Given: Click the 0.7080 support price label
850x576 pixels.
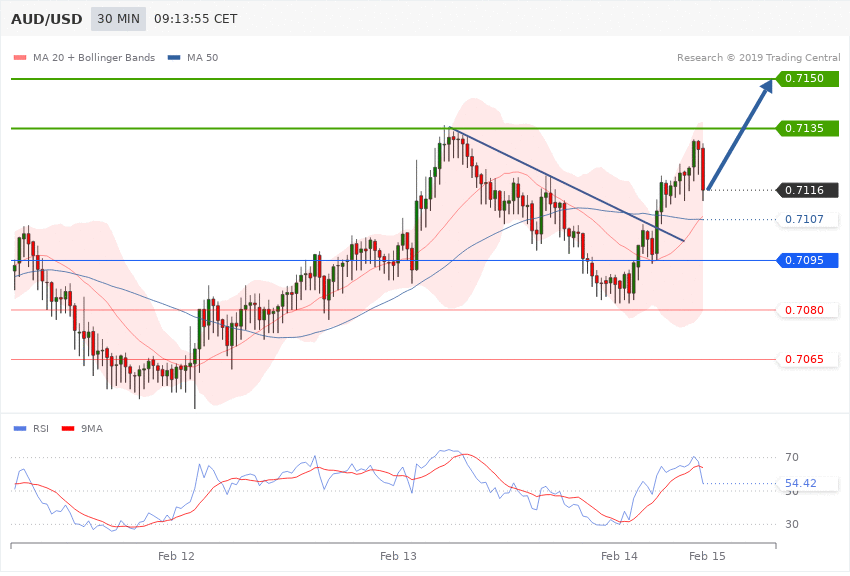Looking at the screenshot, I should click(808, 310).
